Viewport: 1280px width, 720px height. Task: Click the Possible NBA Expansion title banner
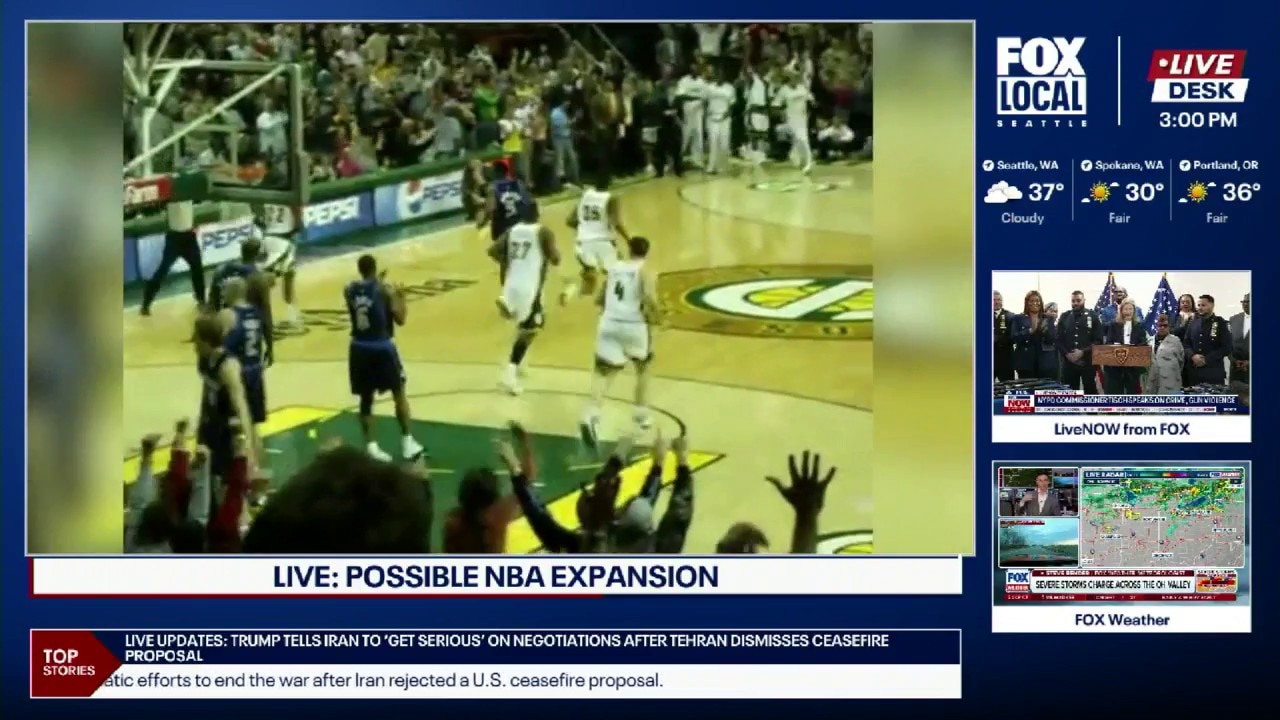[x=496, y=577]
